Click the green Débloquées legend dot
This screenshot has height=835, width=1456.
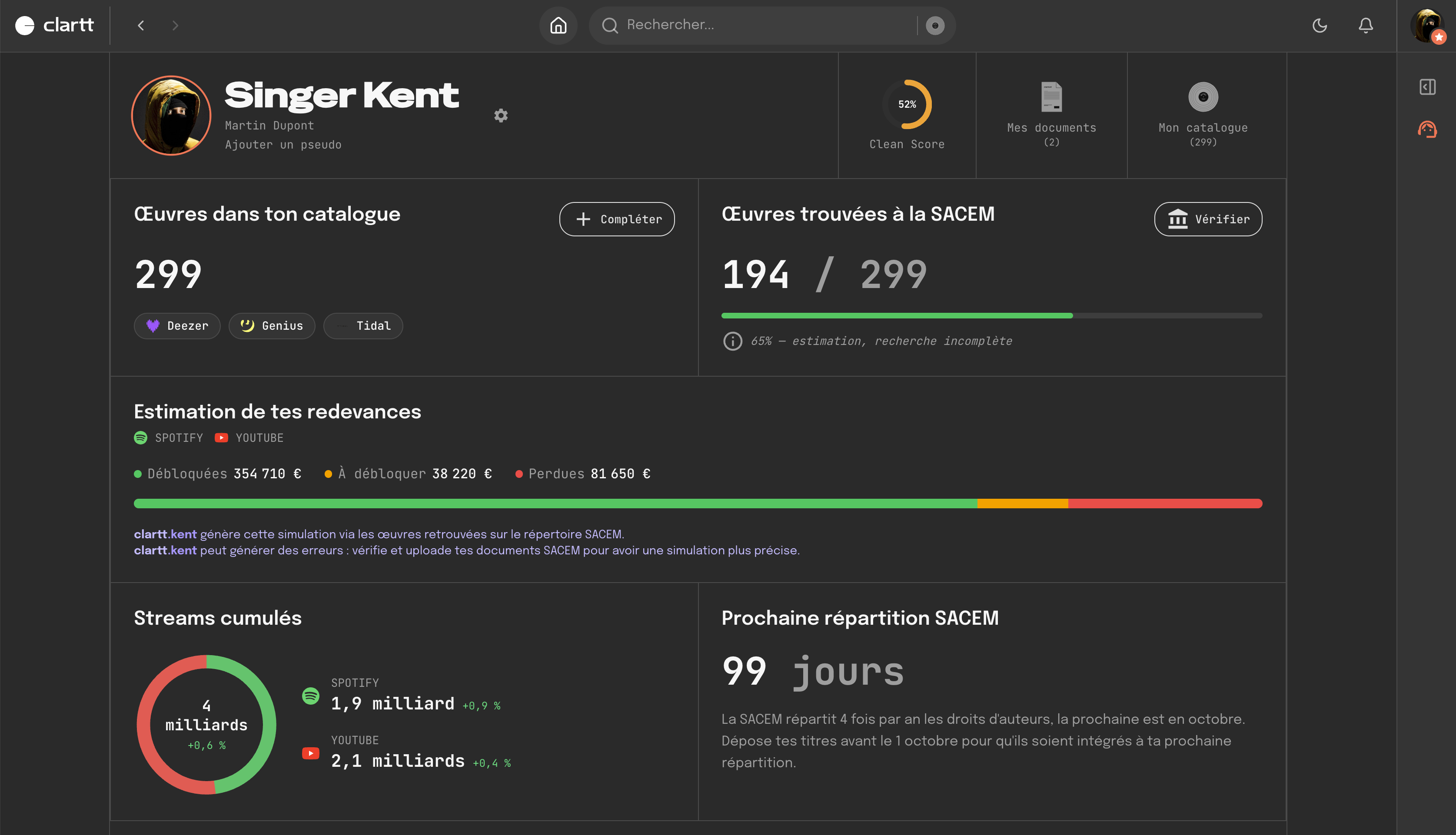(138, 474)
